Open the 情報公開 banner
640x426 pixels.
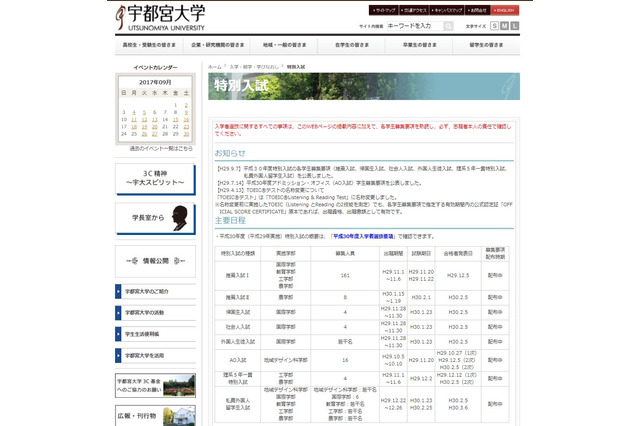[x=155, y=261]
